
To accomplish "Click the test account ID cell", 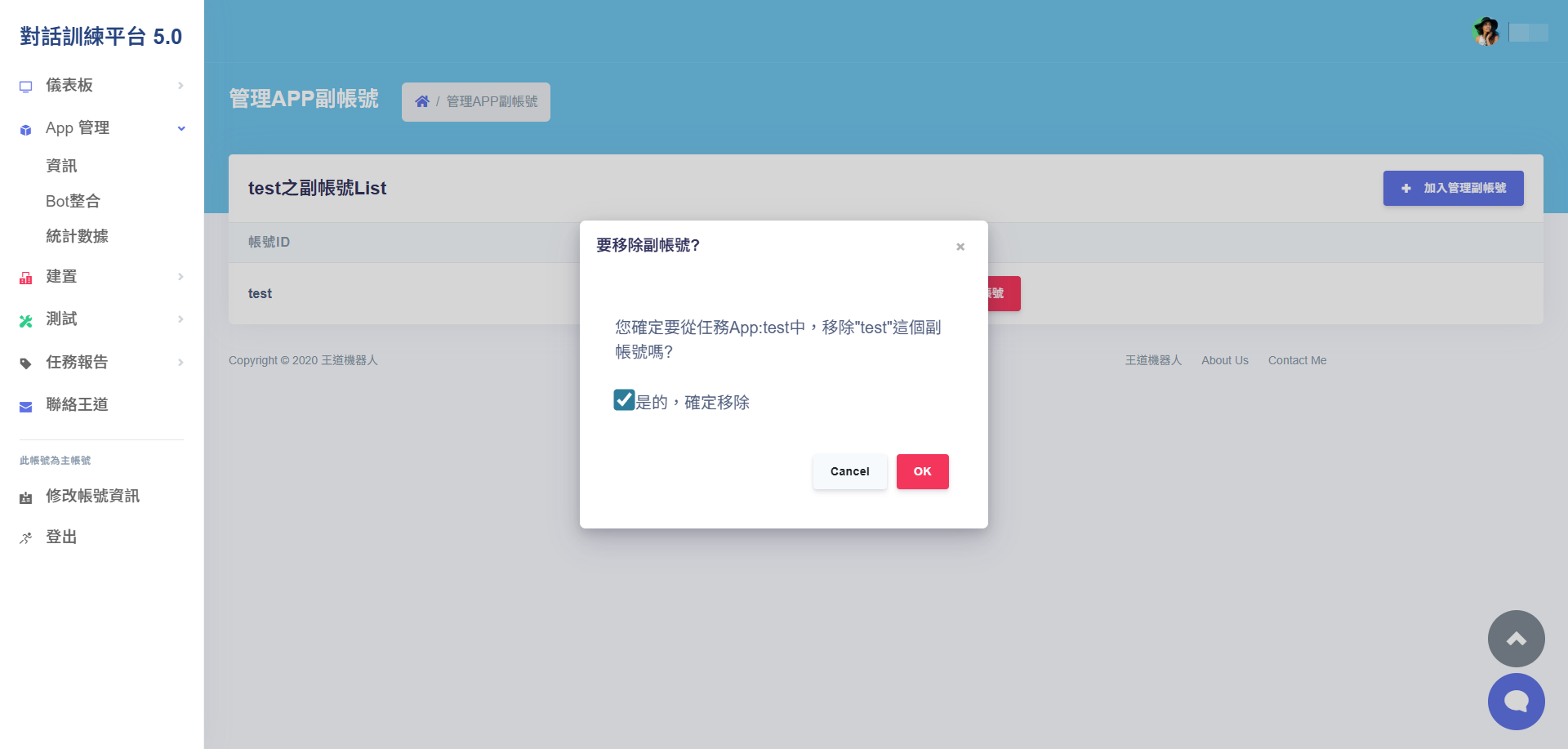I will [x=261, y=293].
